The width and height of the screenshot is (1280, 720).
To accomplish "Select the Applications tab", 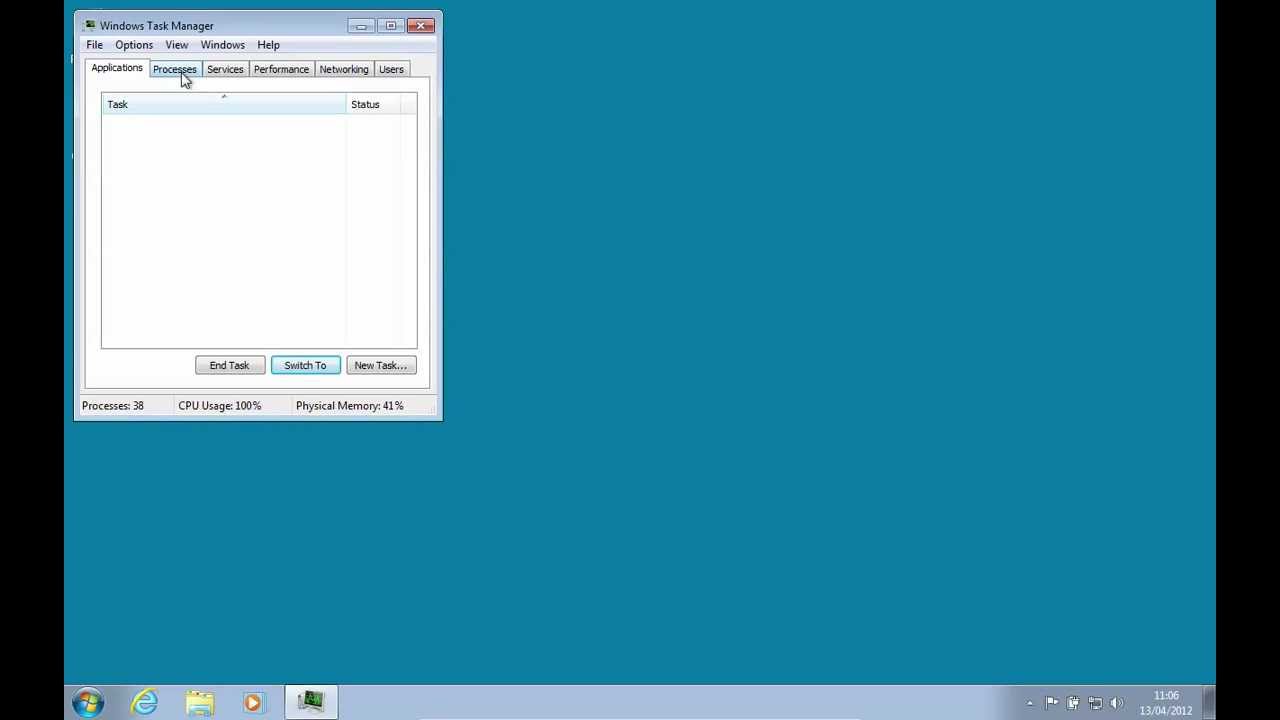I will [117, 68].
